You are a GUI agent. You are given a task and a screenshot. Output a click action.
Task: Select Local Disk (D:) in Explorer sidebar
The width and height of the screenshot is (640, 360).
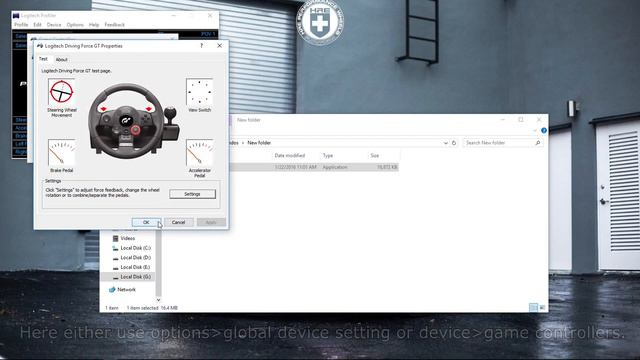click(x=136, y=258)
